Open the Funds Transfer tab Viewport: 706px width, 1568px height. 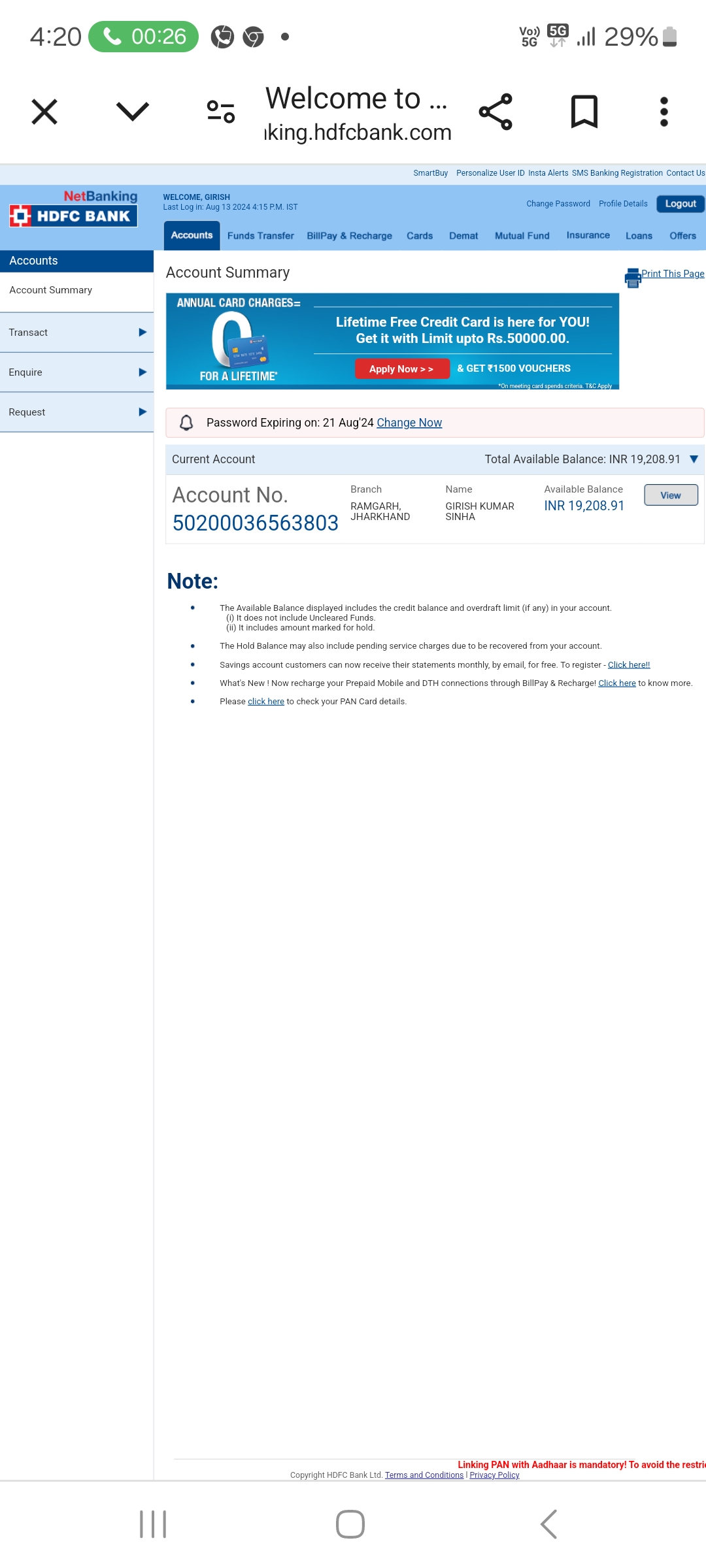[x=261, y=236]
